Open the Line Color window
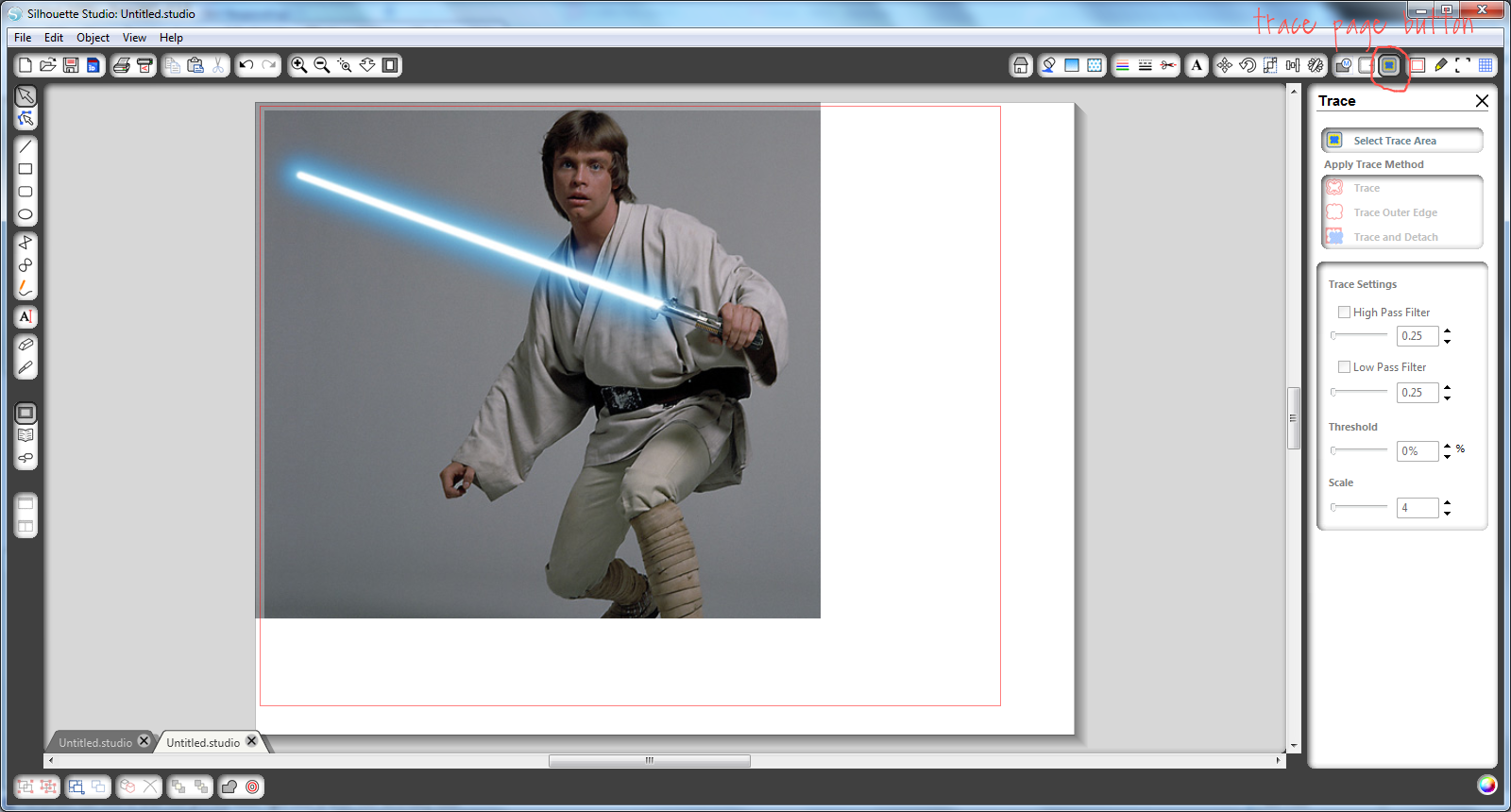Viewport: 1511px width, 812px height. (1123, 65)
